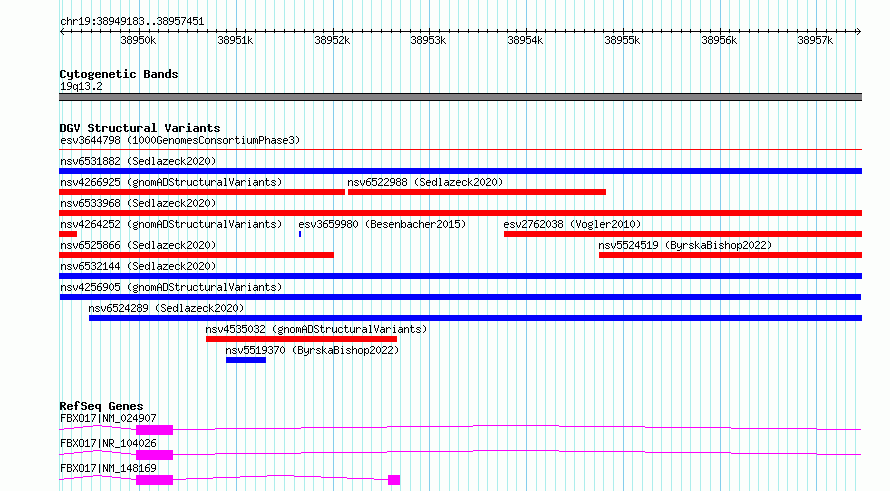890x491 pixels.
Task: Click nsv4264252 (gnomADStructuralVariants) label
Action: 171,224
